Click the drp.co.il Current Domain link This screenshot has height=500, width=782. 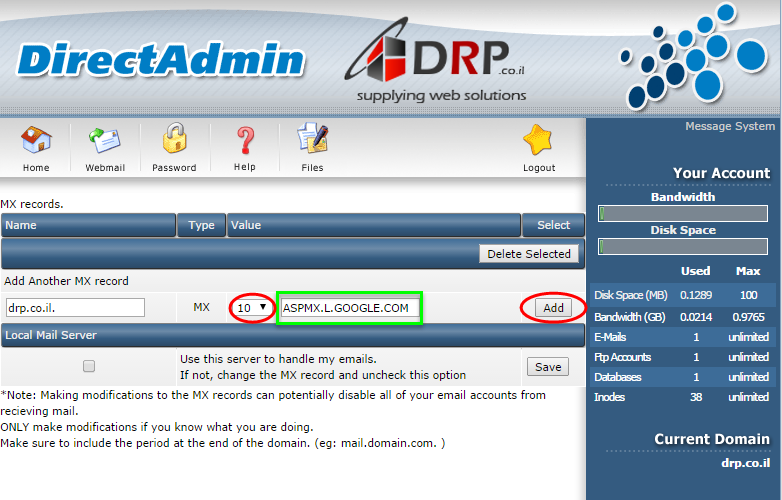744,463
